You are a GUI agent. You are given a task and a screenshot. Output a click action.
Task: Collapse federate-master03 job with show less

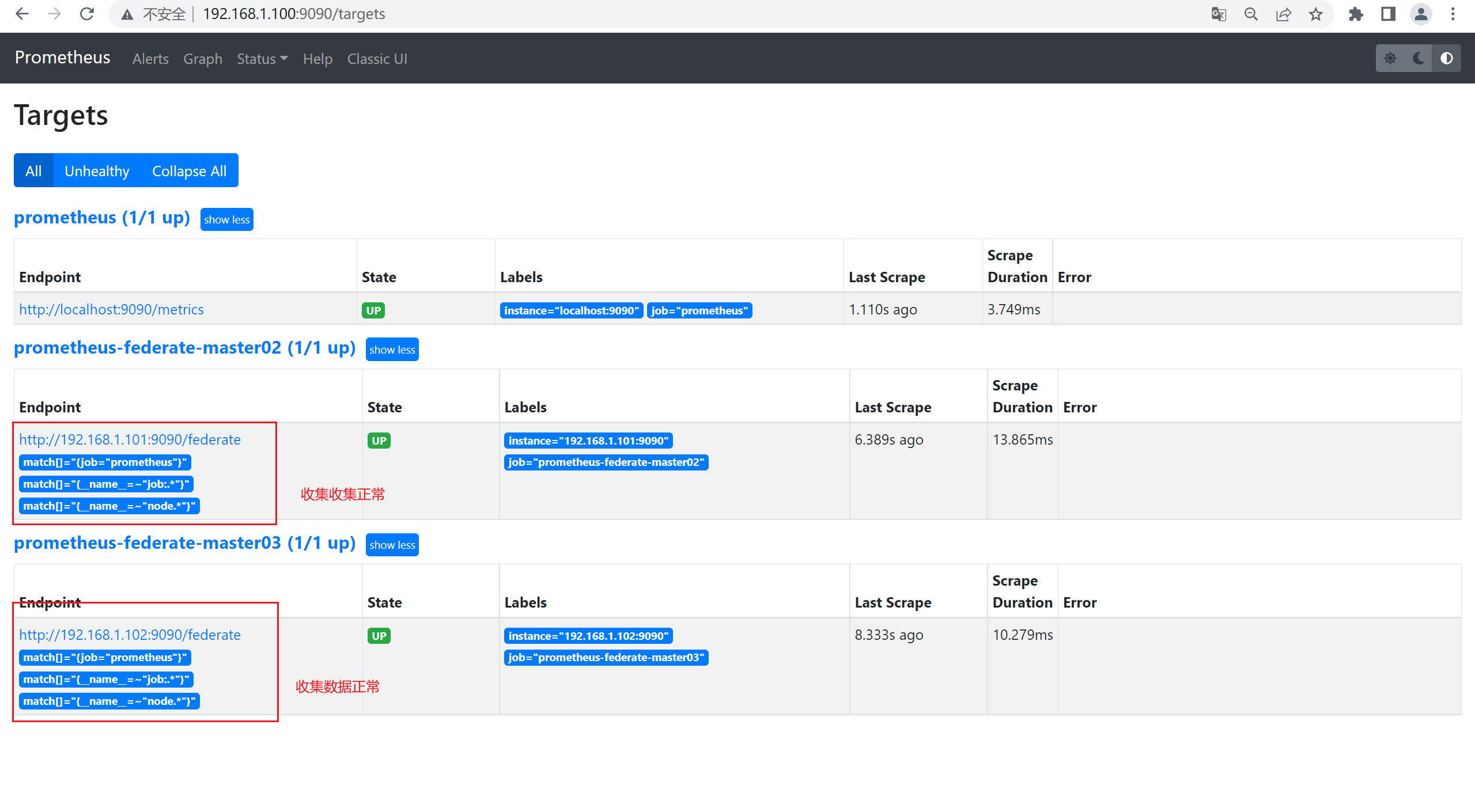(x=392, y=545)
